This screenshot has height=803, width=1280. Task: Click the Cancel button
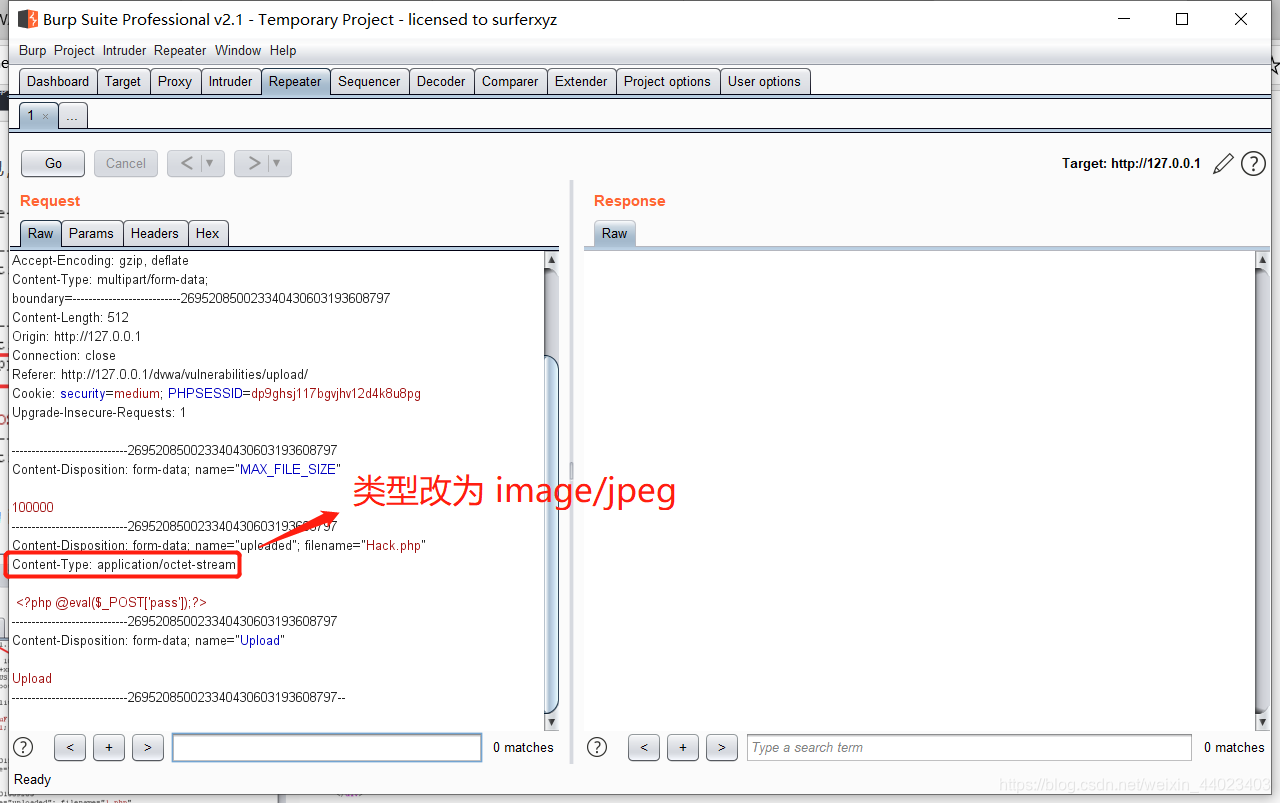pos(126,163)
